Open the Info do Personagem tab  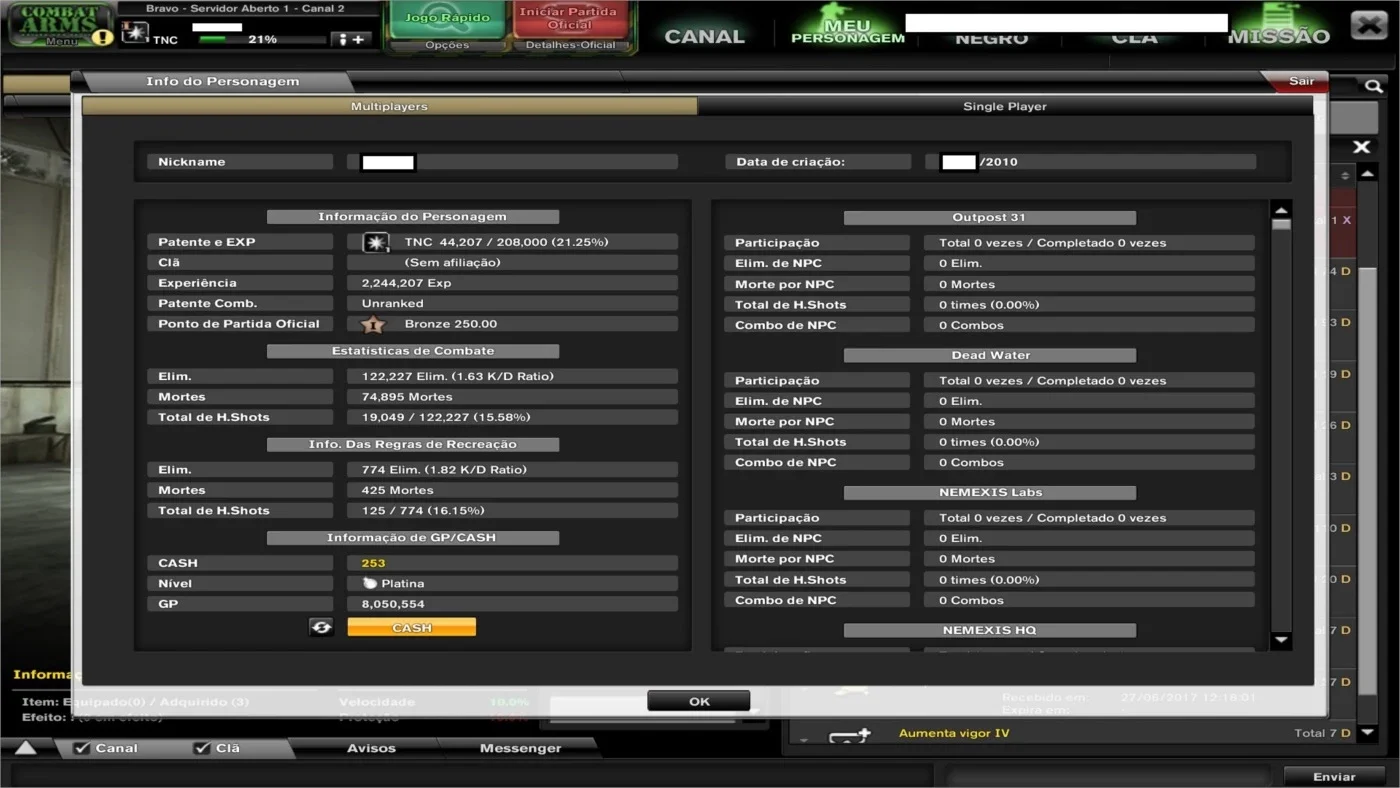coord(222,82)
